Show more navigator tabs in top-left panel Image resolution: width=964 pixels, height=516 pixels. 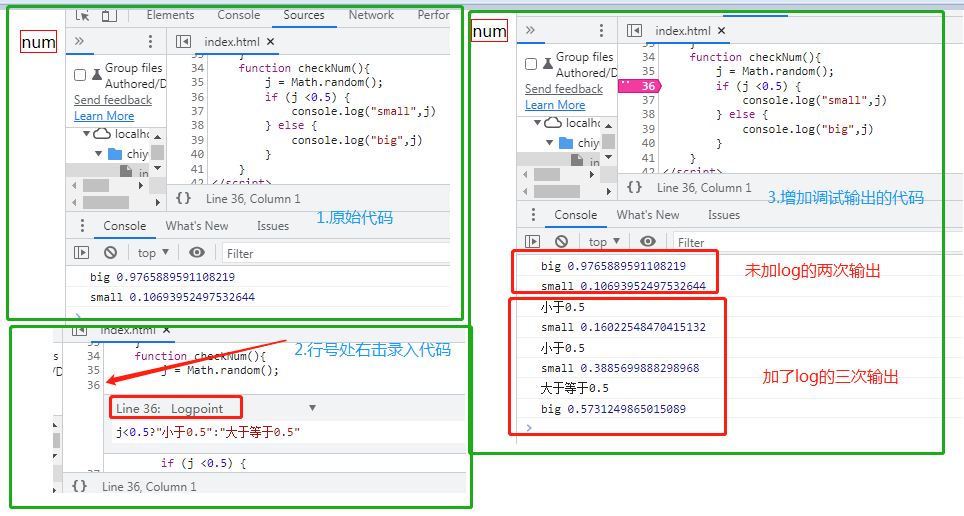[x=79, y=41]
